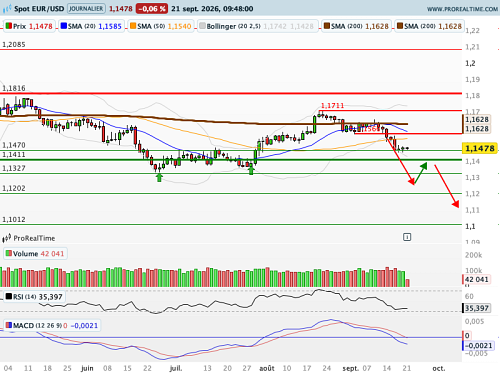Click the 1,11 price axis label

[x=472, y=210]
